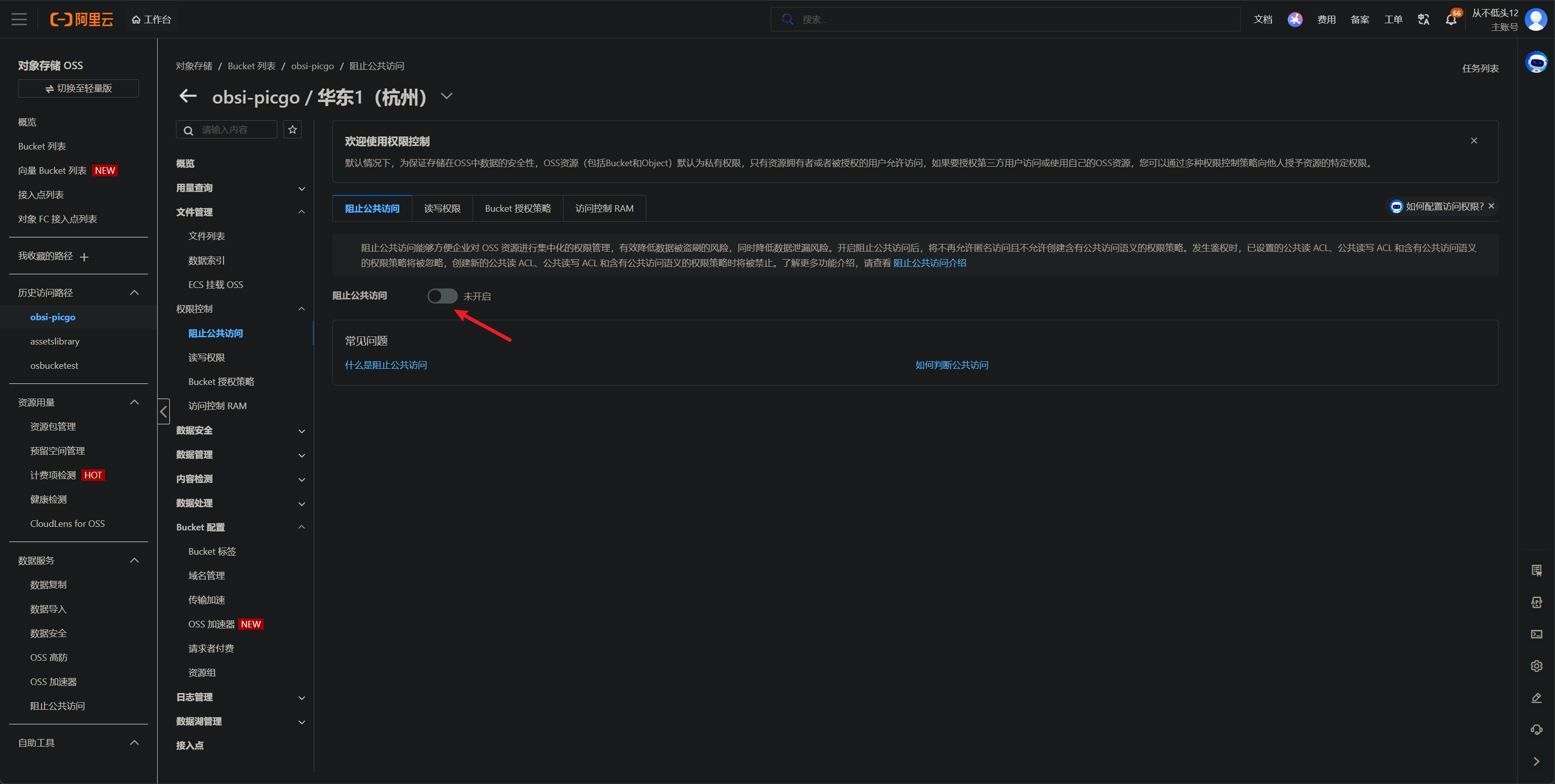Open notifications bell

click(x=1451, y=19)
